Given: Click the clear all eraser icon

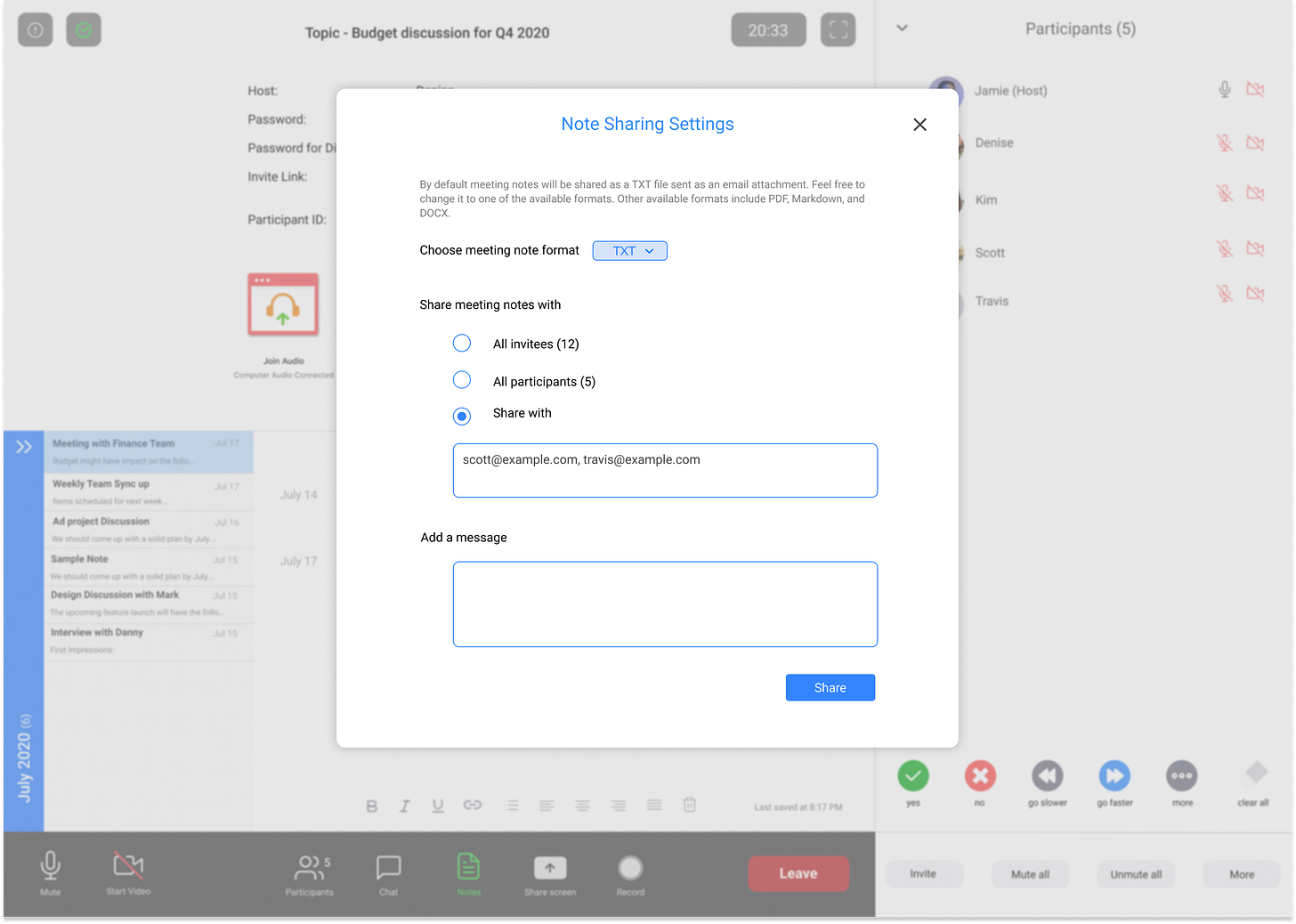Looking at the screenshot, I should coord(1255,774).
